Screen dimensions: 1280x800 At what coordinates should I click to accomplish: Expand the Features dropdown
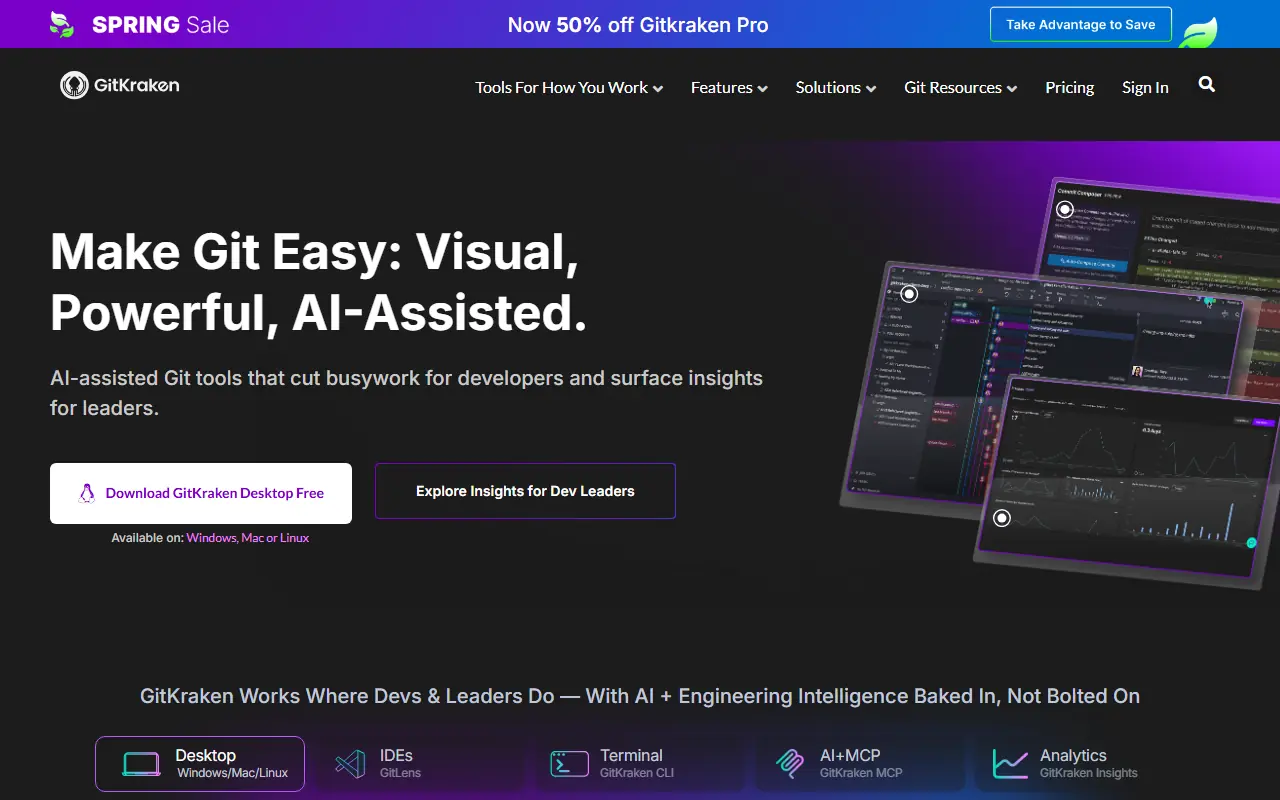(729, 88)
